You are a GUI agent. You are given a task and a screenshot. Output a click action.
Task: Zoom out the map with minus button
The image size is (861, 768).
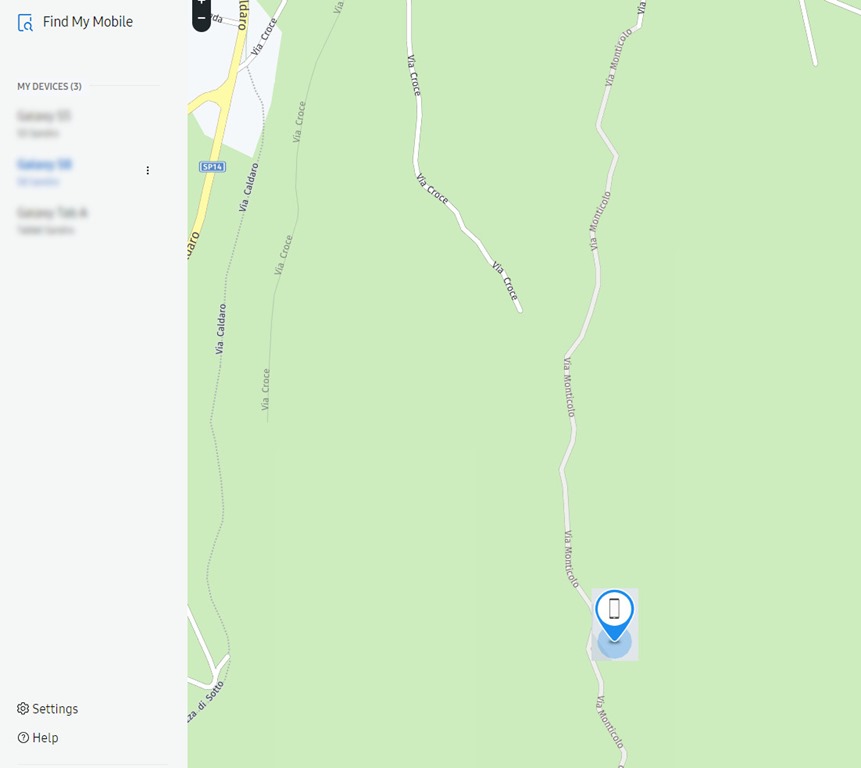click(x=202, y=19)
